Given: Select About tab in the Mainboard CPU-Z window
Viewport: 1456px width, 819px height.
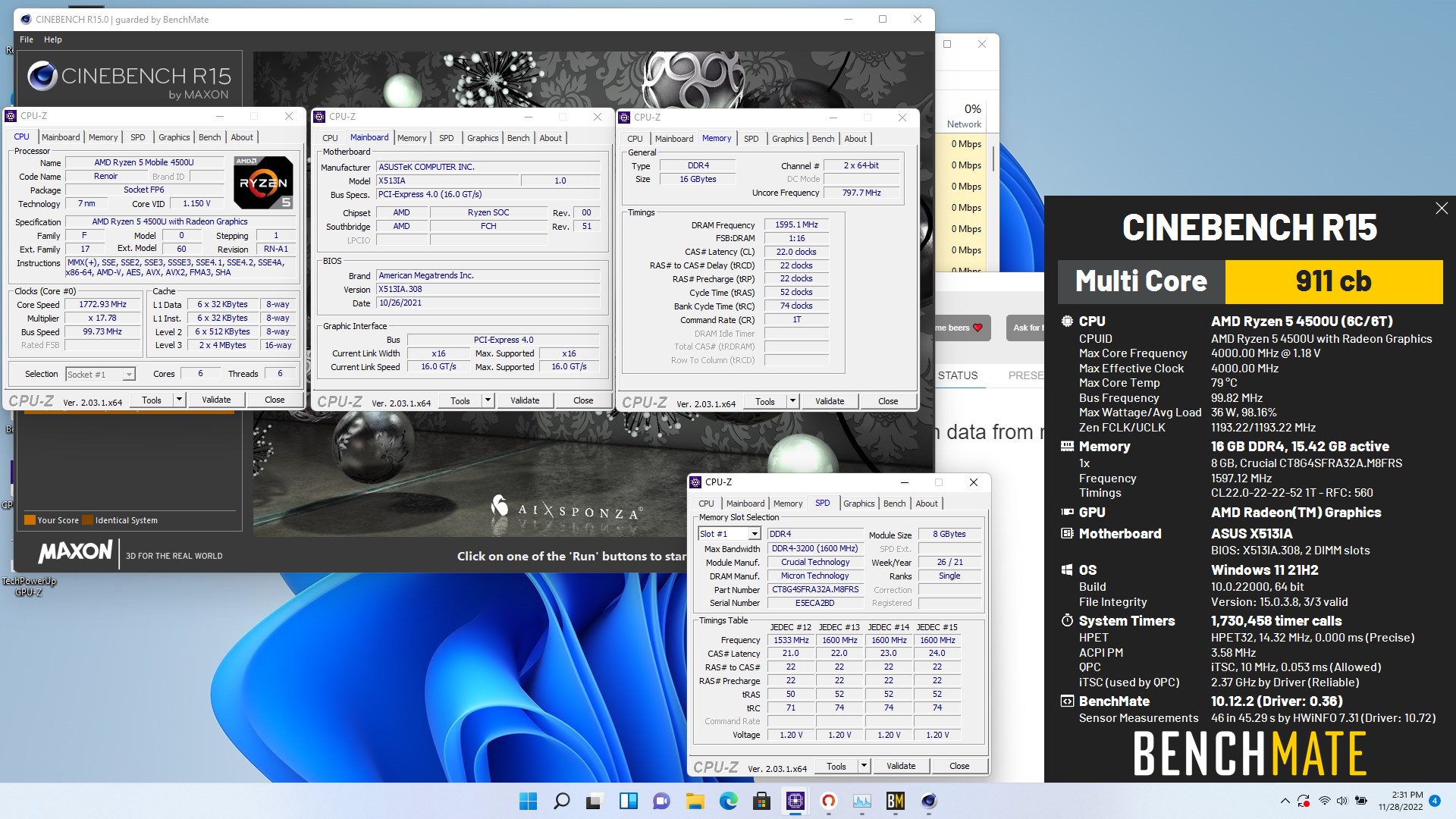Looking at the screenshot, I should [551, 138].
